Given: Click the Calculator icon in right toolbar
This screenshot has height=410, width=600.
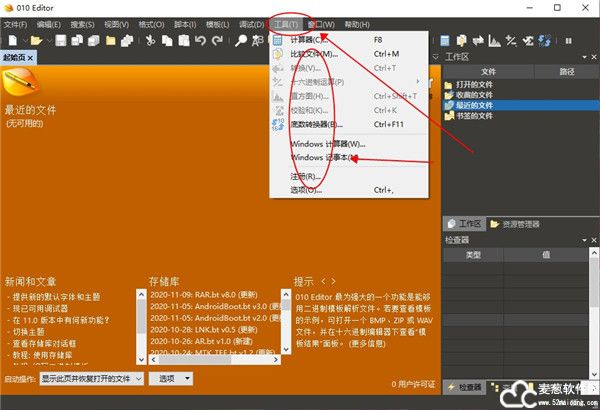Looking at the screenshot, I should pos(445,41).
